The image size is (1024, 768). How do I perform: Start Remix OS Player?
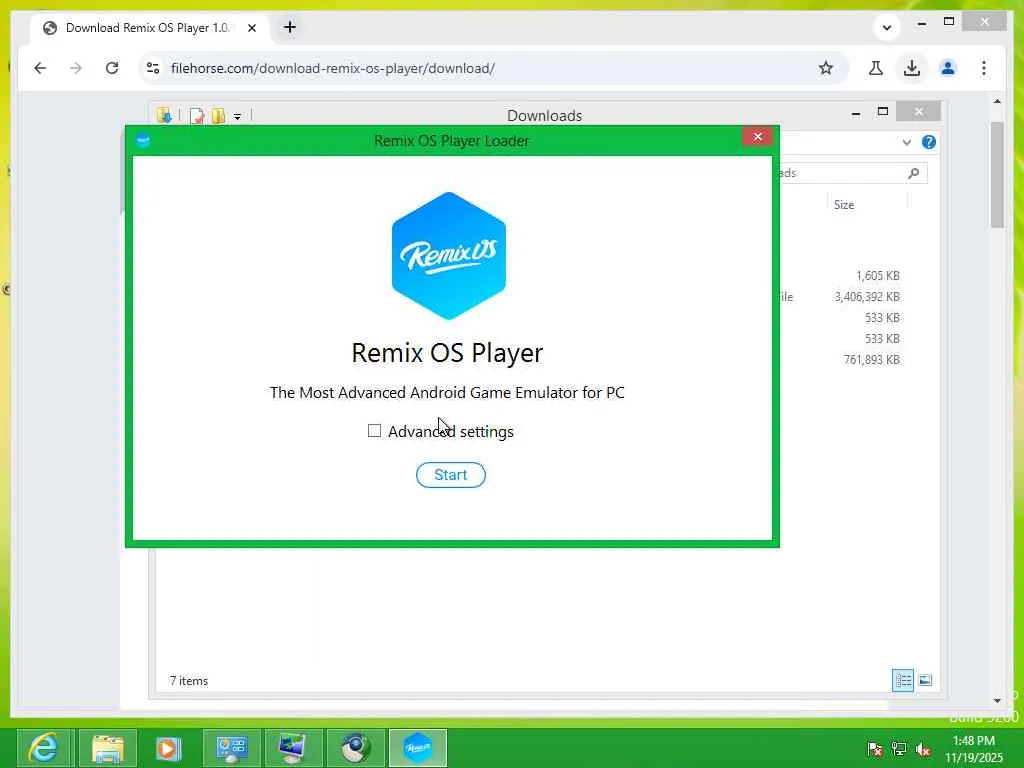pyautogui.click(x=451, y=475)
